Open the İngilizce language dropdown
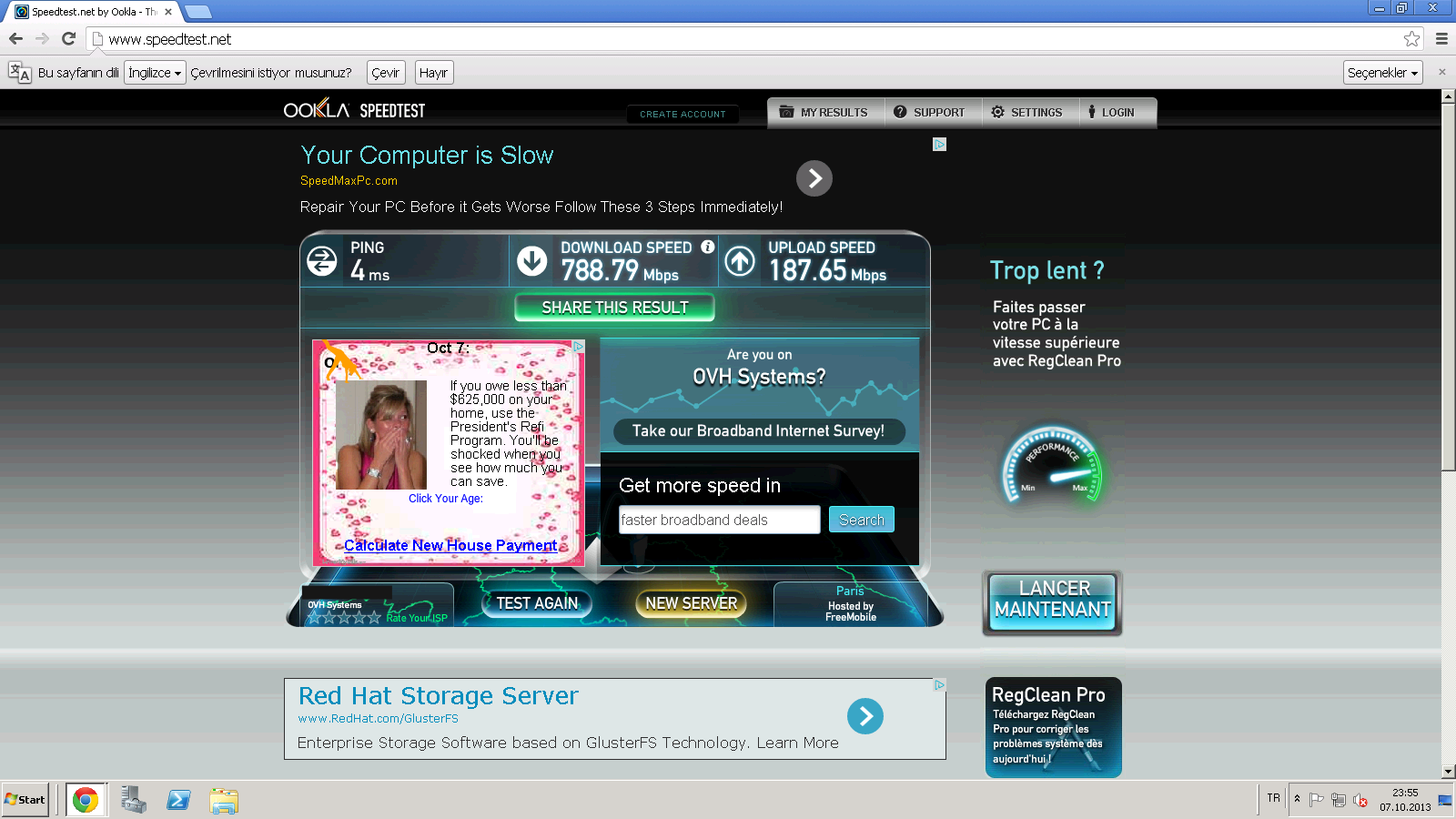The height and width of the screenshot is (819, 1456). 156,73
